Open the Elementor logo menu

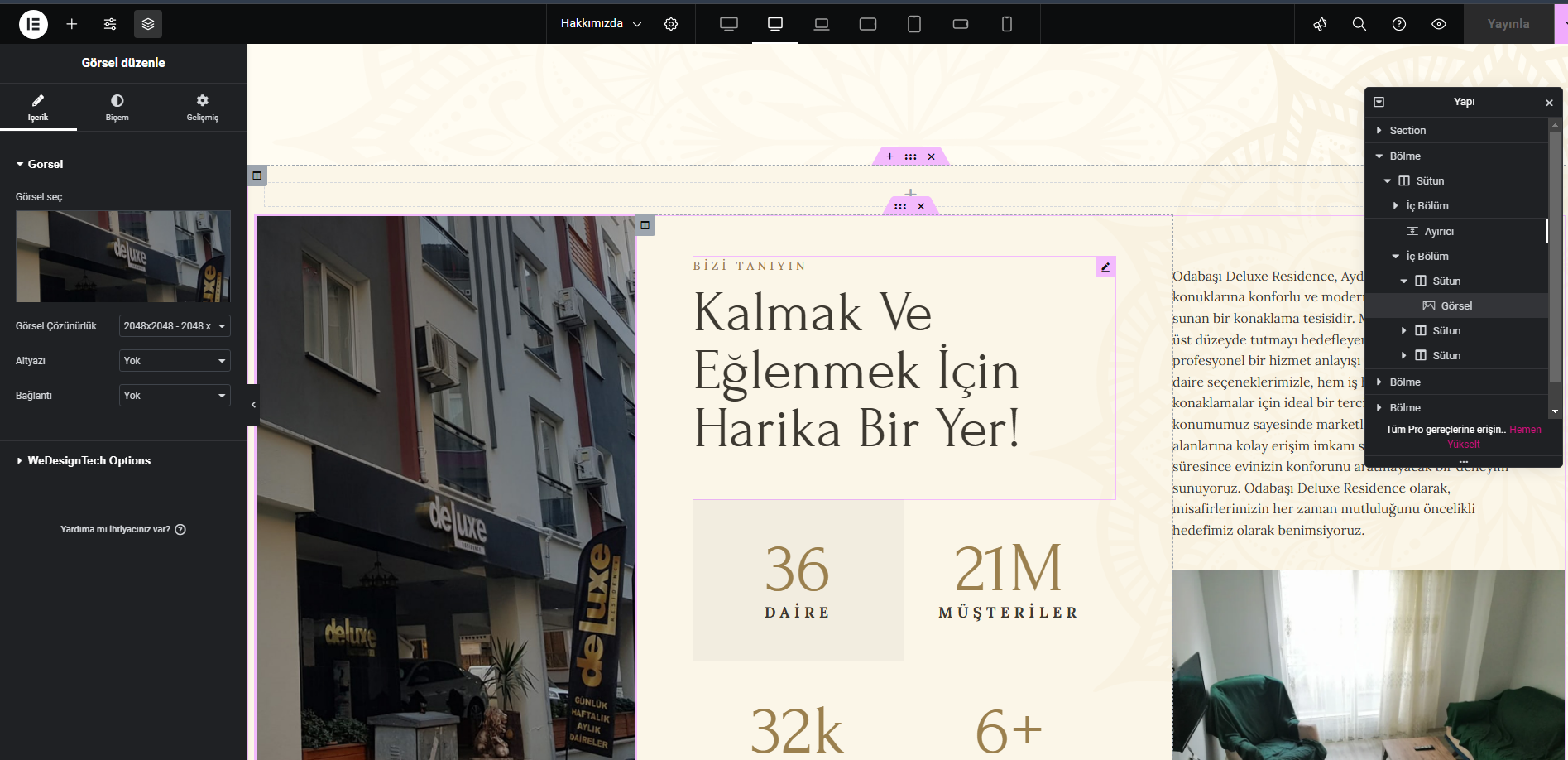click(x=33, y=24)
